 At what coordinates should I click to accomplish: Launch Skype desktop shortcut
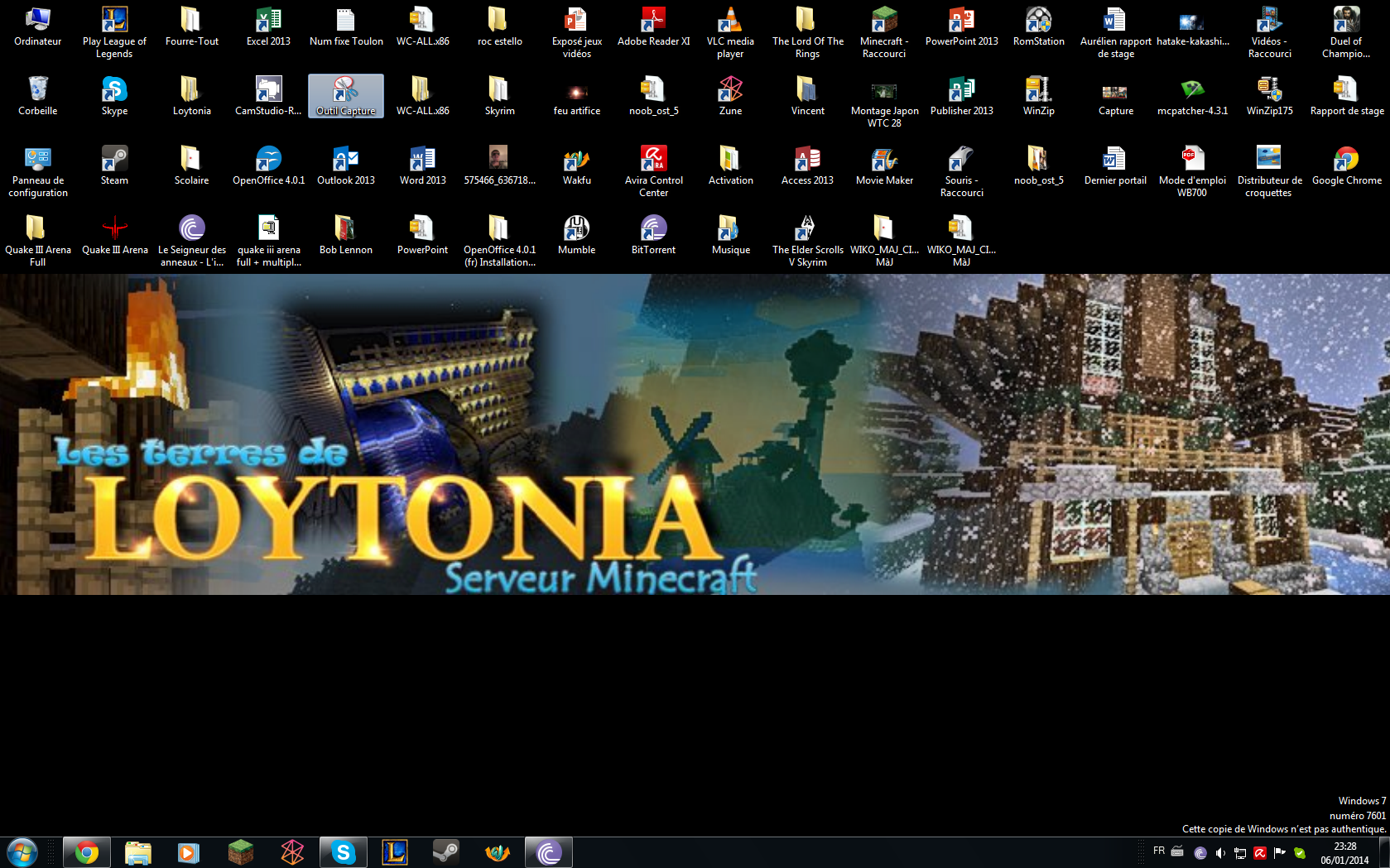114,96
